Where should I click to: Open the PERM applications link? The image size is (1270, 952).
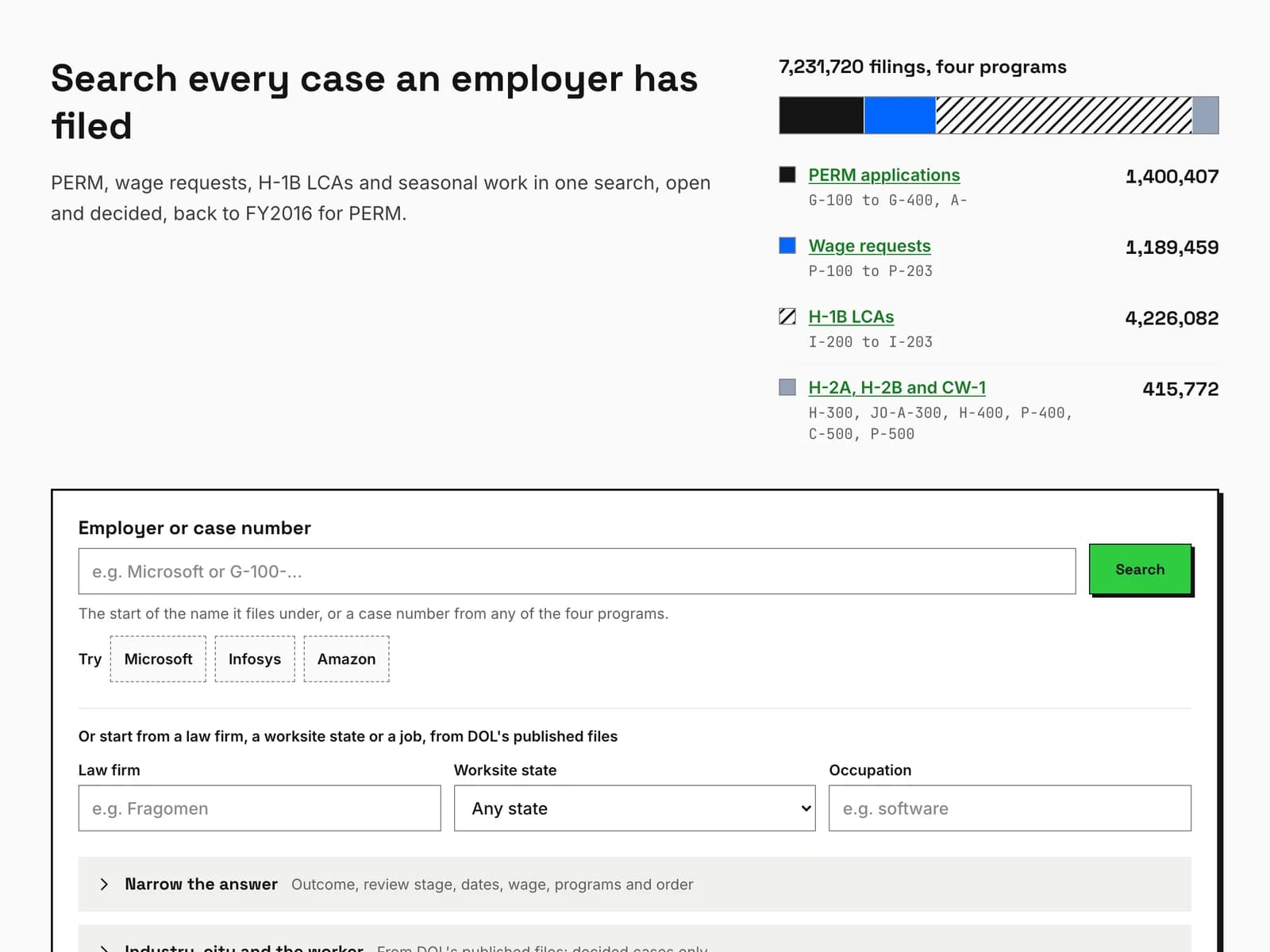883,175
